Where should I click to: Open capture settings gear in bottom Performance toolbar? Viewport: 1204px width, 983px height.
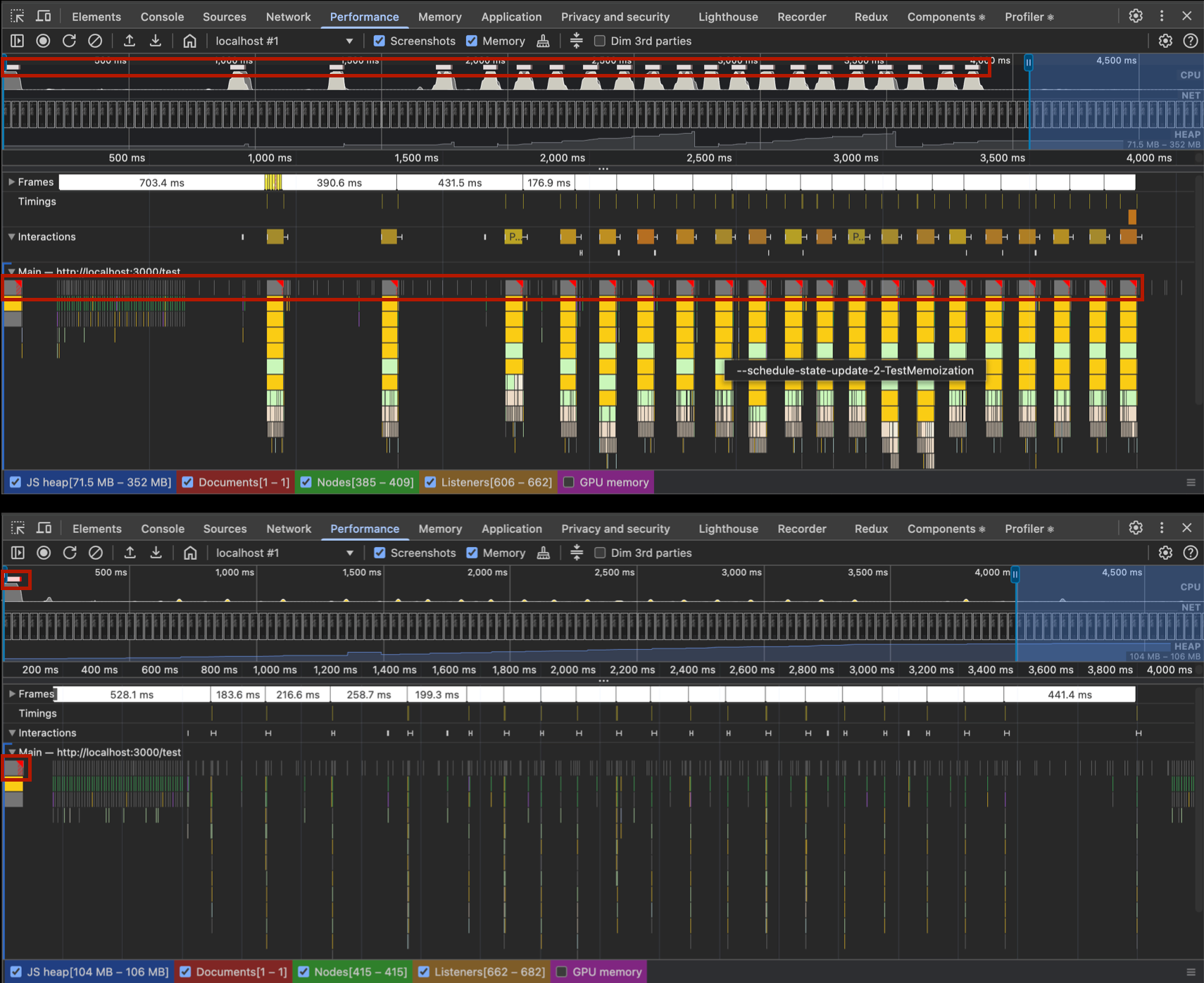point(1165,553)
